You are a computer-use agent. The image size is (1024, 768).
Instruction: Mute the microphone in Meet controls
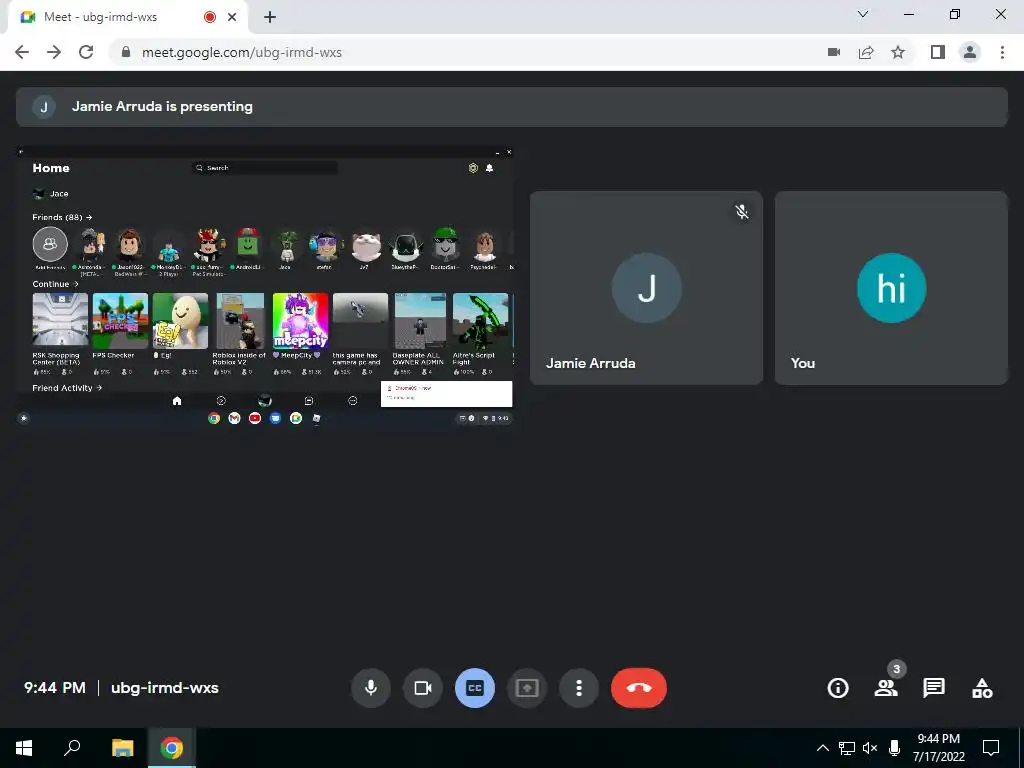coord(370,688)
